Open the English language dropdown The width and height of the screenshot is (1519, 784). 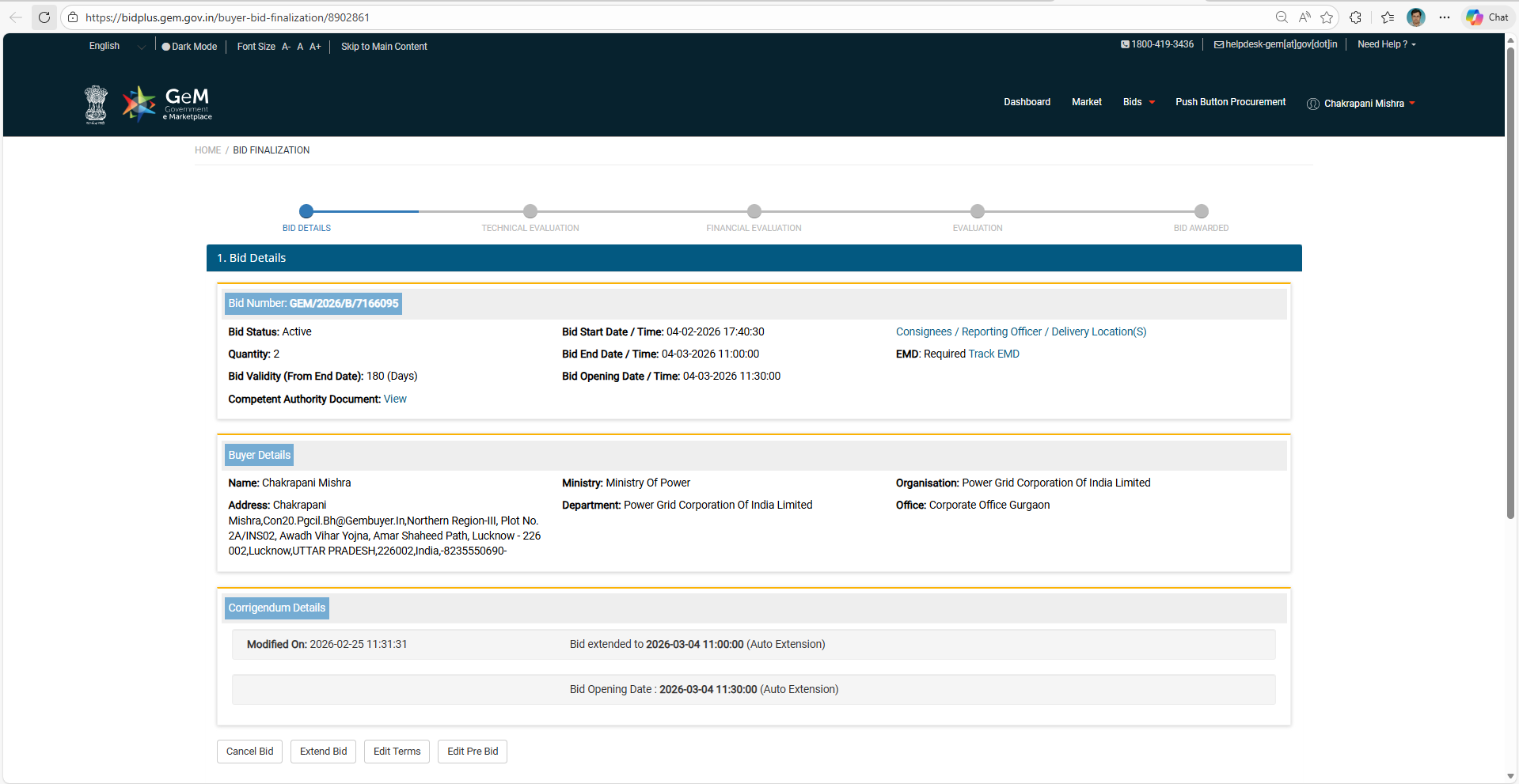(116, 47)
